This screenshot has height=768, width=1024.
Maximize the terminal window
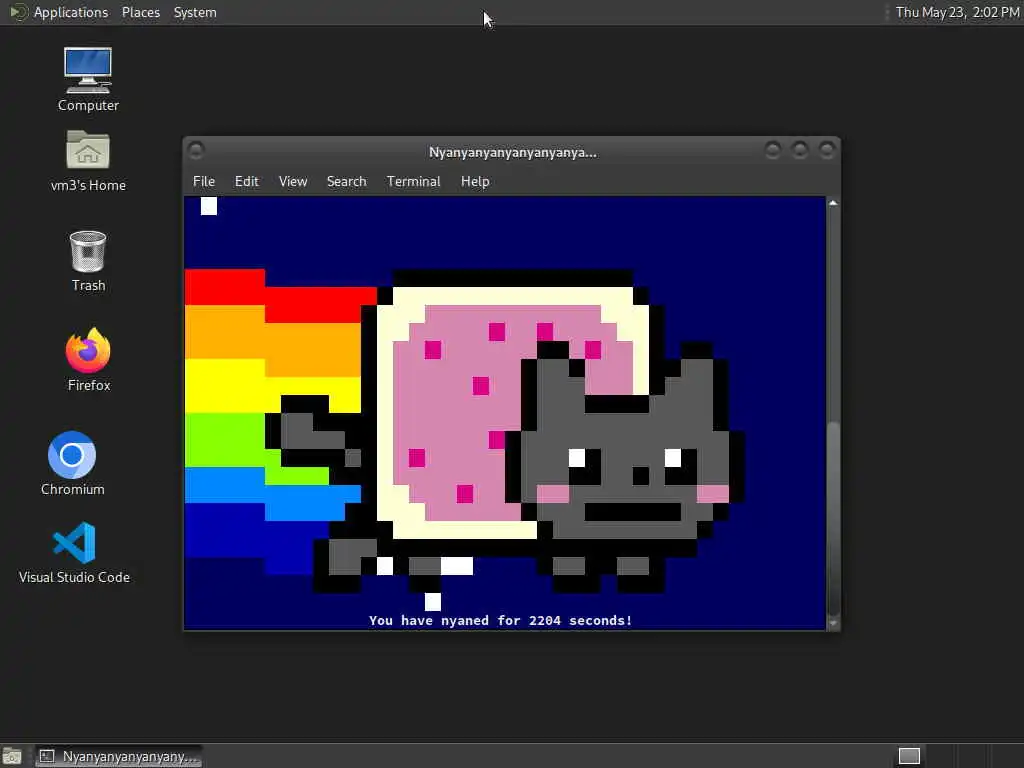[799, 151]
